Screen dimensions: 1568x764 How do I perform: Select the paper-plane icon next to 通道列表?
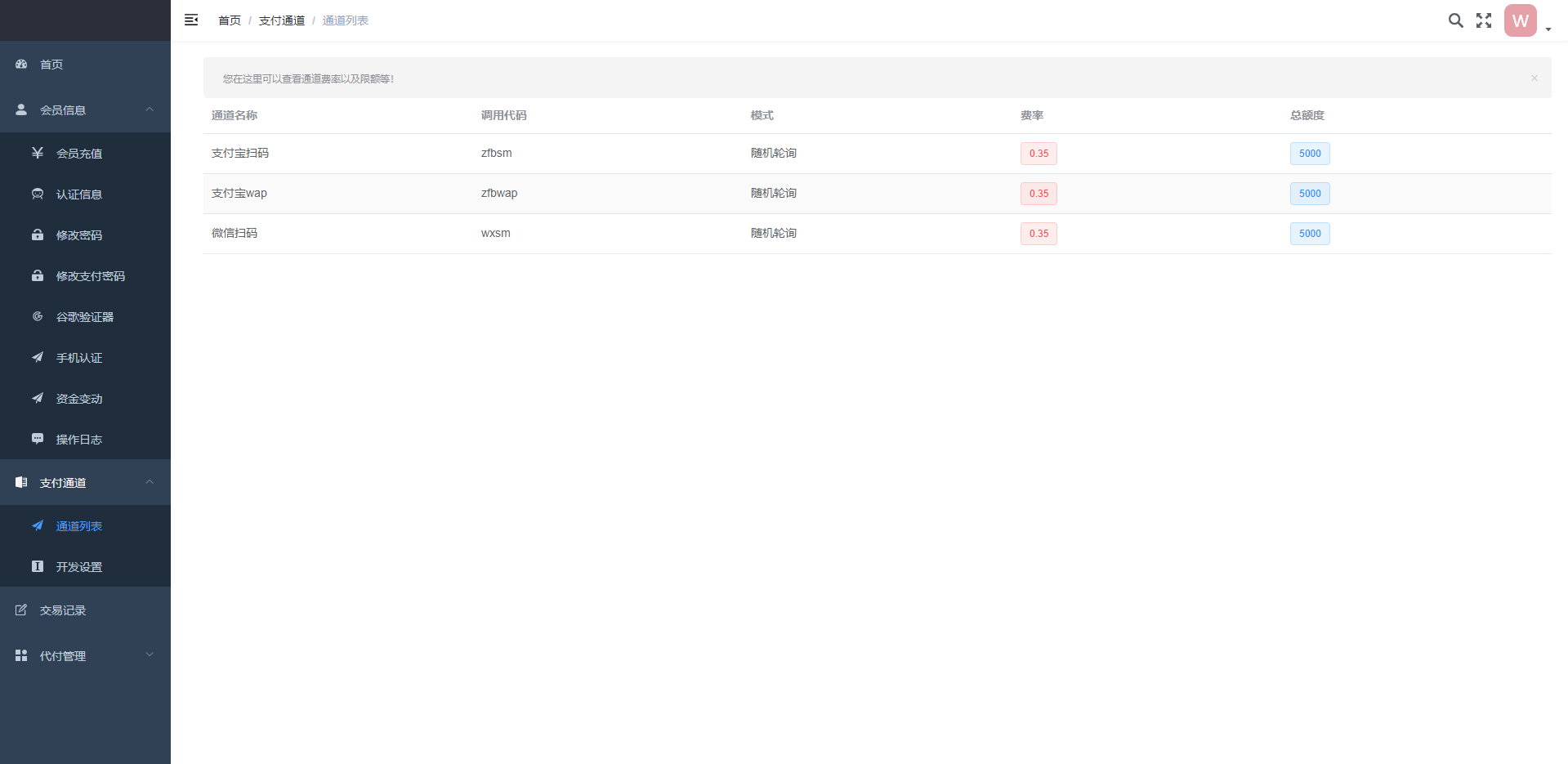(38, 525)
